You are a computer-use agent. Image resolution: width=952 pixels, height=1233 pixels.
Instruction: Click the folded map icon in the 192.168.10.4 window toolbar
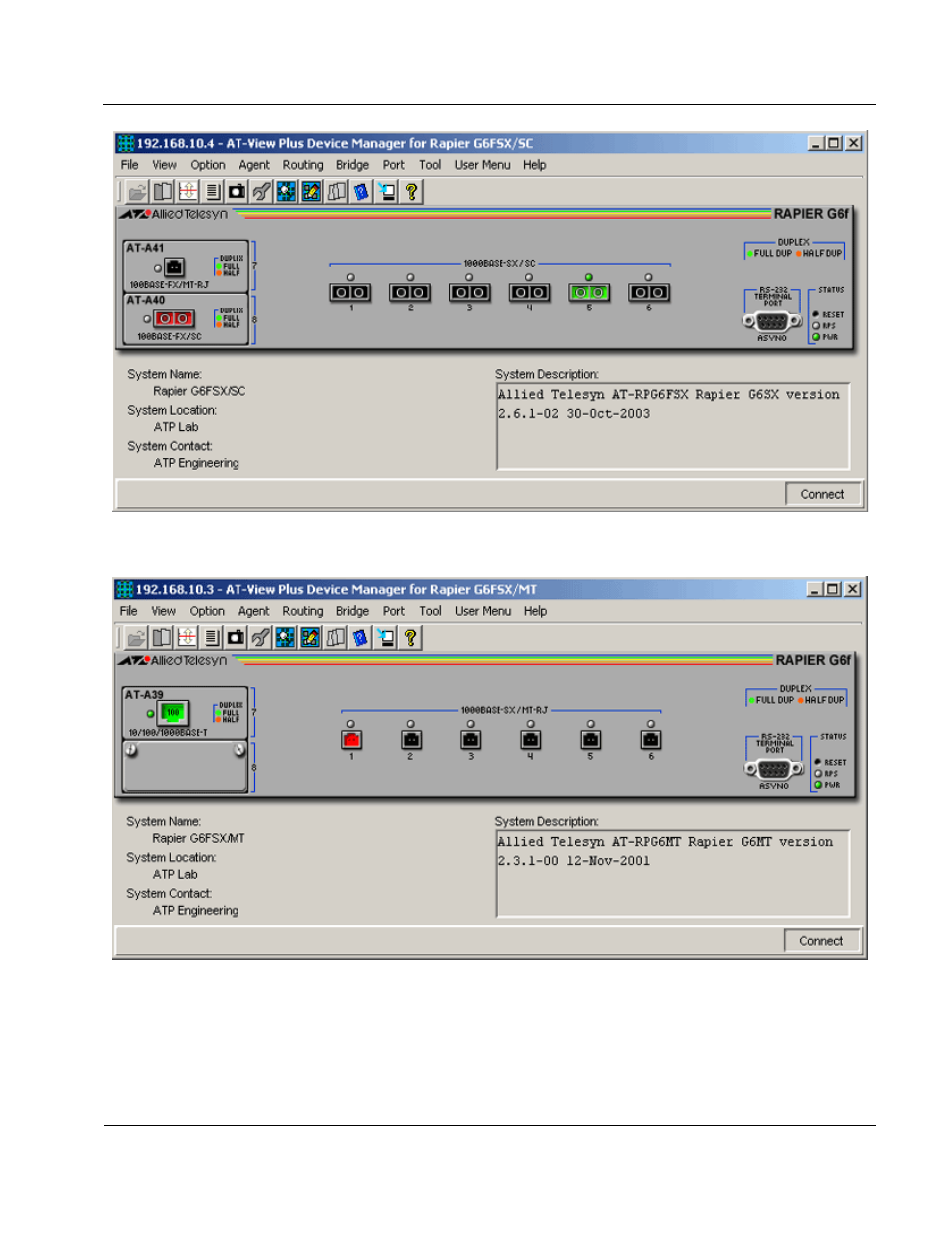(x=336, y=191)
